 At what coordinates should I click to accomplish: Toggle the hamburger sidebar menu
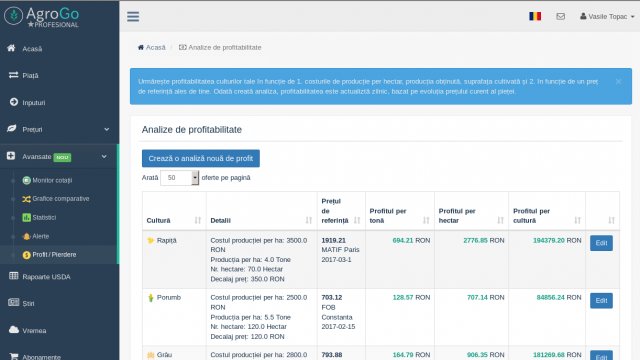(x=133, y=17)
